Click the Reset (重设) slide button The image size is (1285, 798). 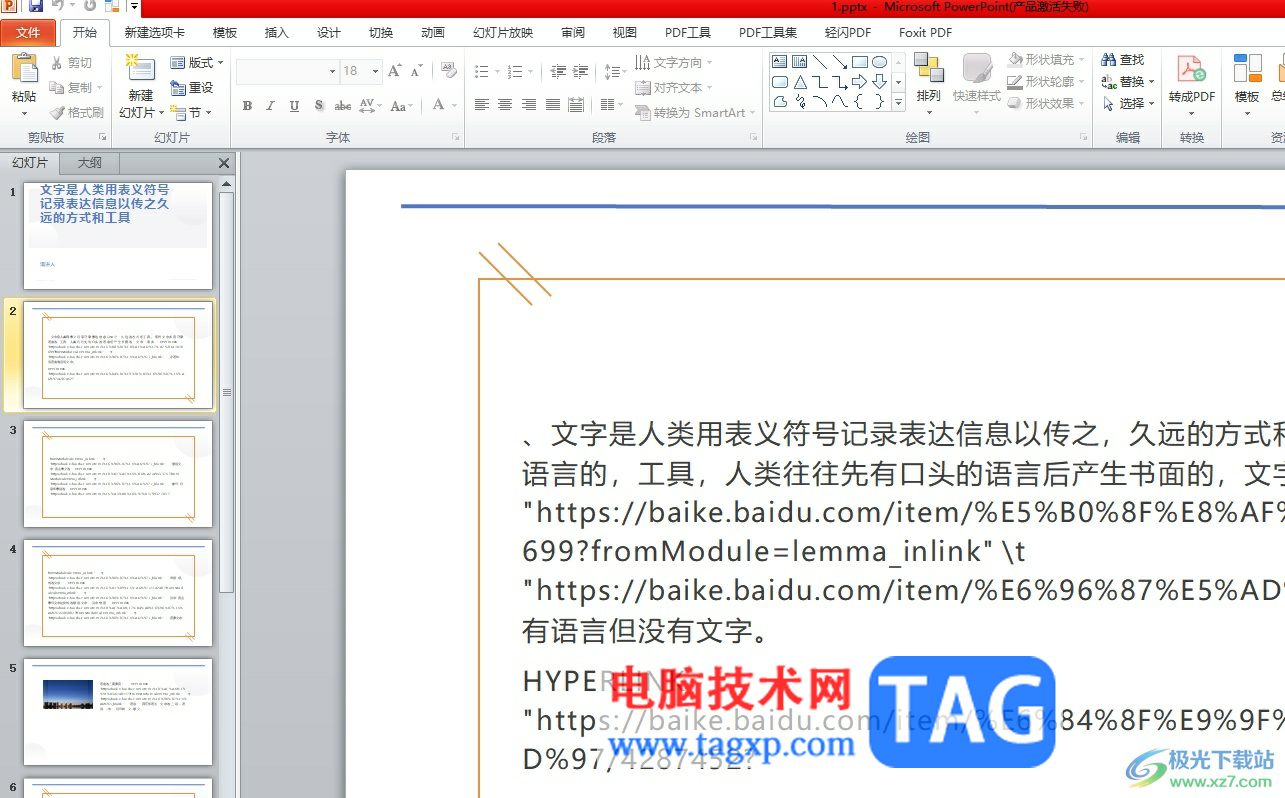(192, 88)
